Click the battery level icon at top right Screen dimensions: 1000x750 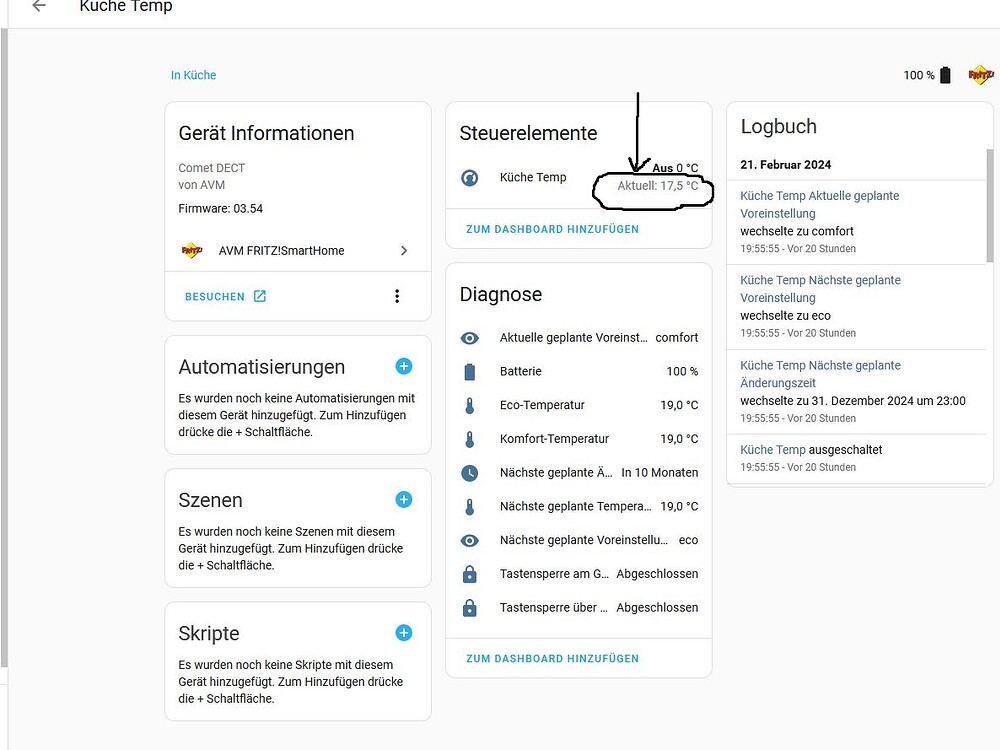[945, 75]
